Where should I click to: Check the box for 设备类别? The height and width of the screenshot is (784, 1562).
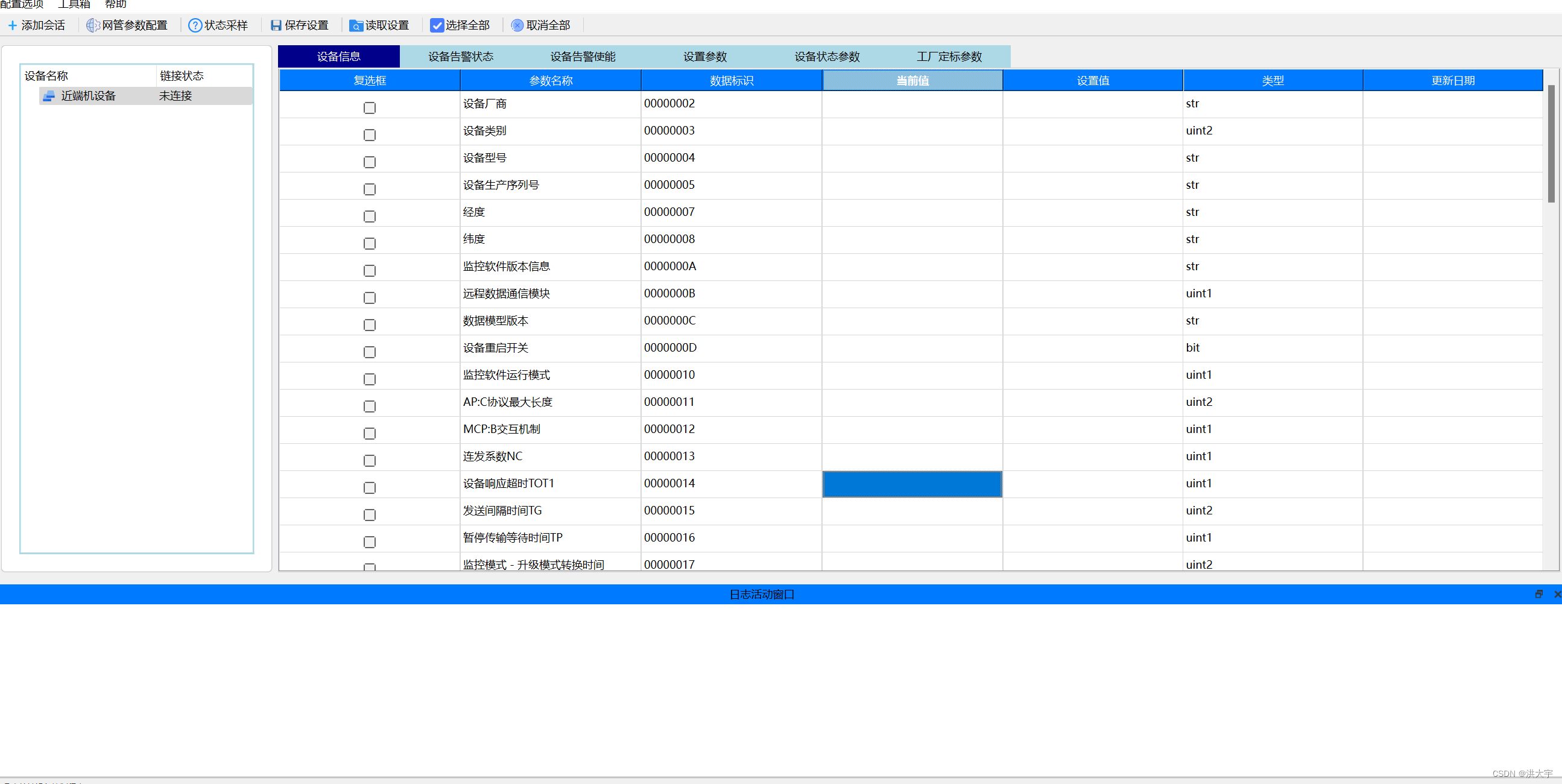click(369, 135)
